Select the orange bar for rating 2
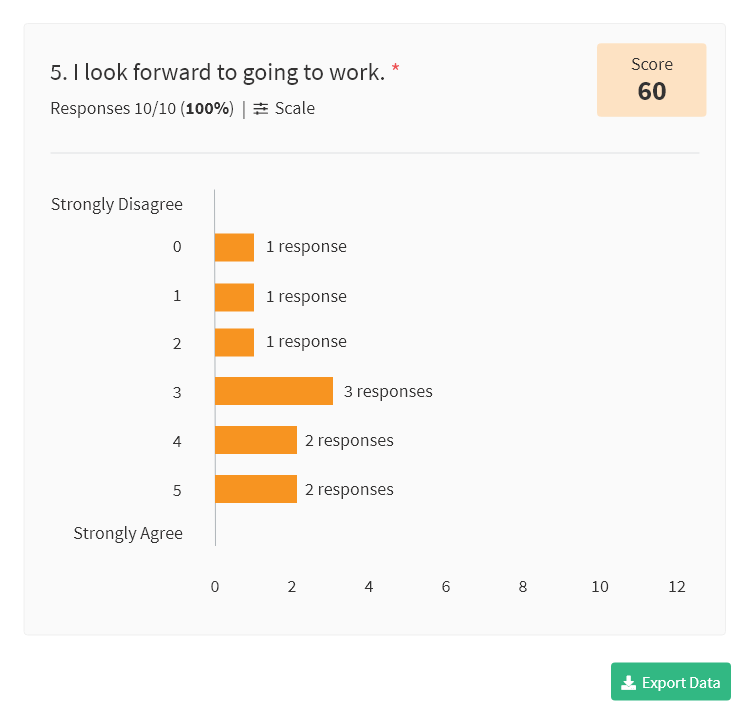Image resolution: width=753 pixels, height=724 pixels. click(234, 342)
